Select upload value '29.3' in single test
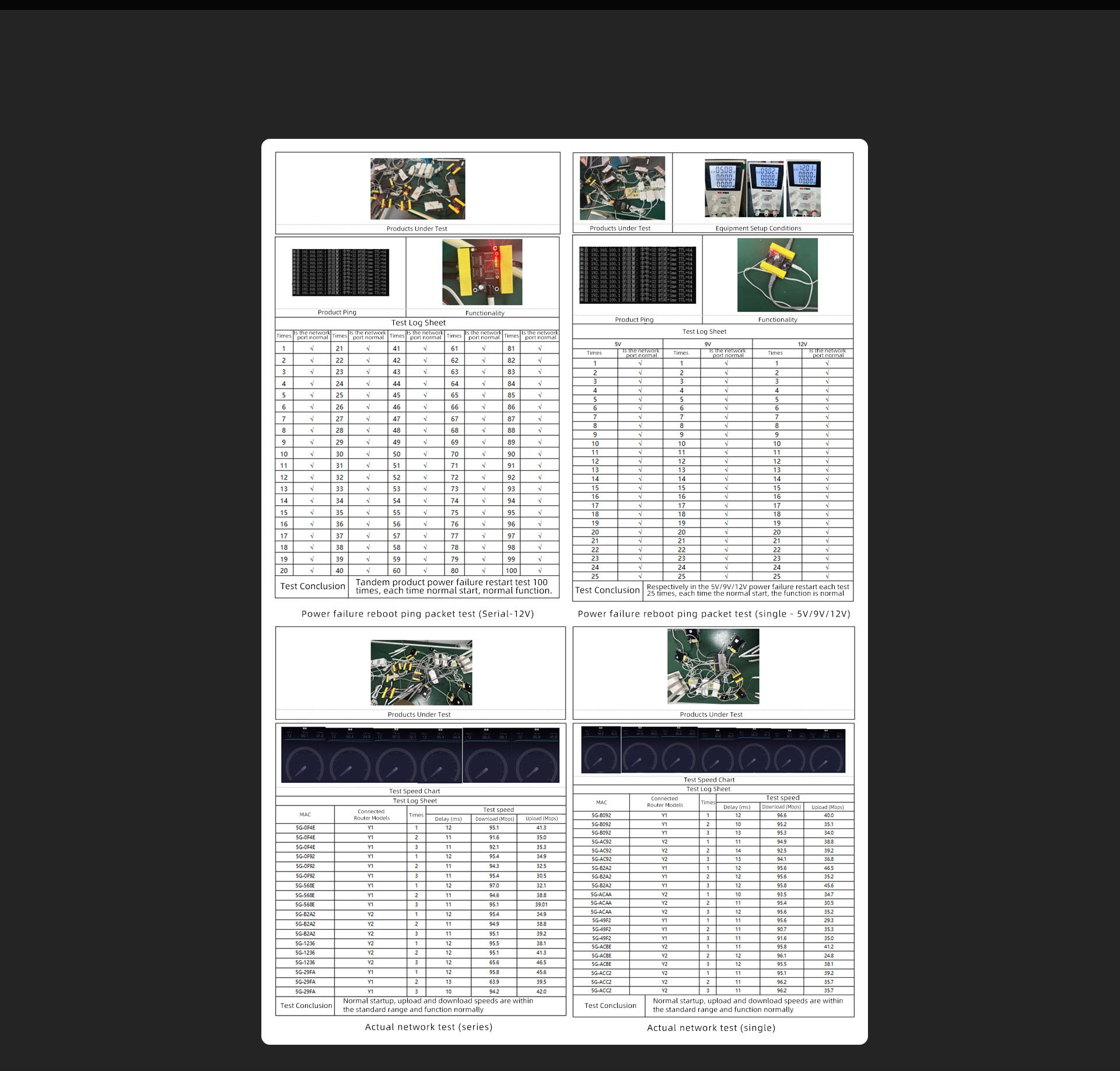 tap(829, 921)
